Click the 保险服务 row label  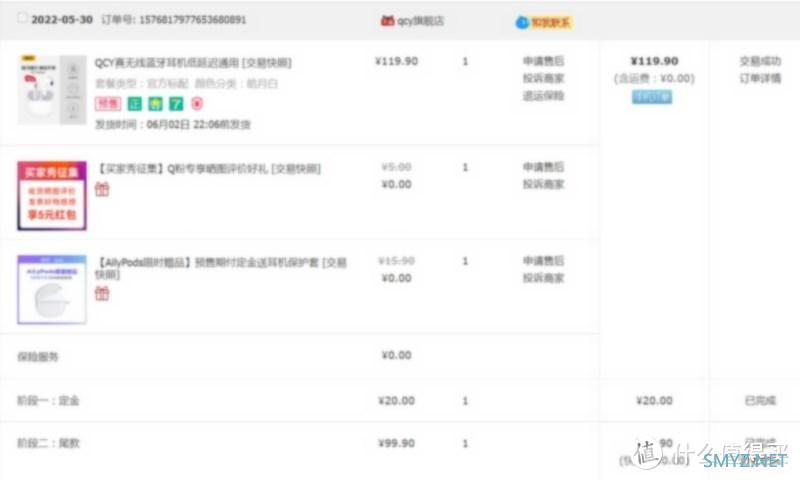(x=38, y=357)
